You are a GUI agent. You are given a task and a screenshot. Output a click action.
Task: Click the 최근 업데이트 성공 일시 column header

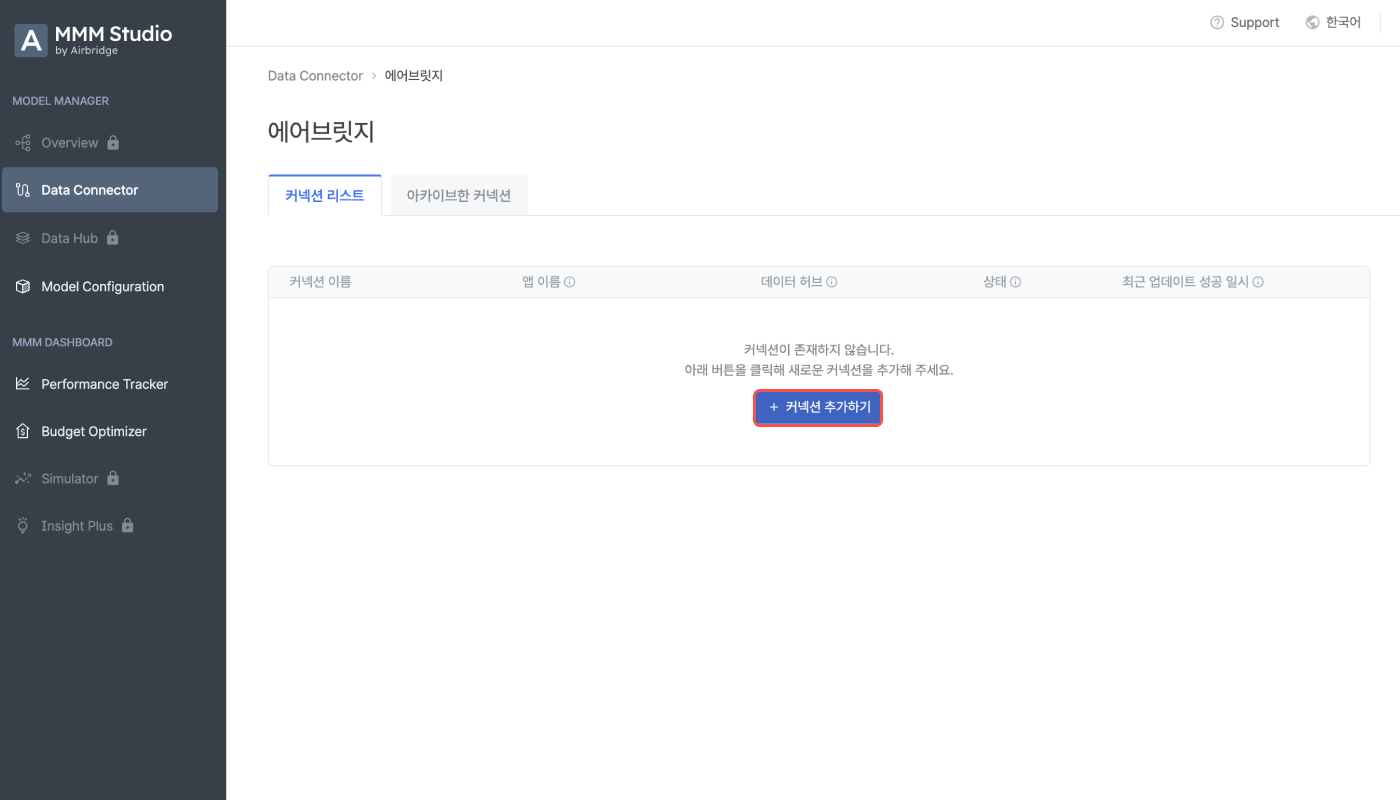1186,282
